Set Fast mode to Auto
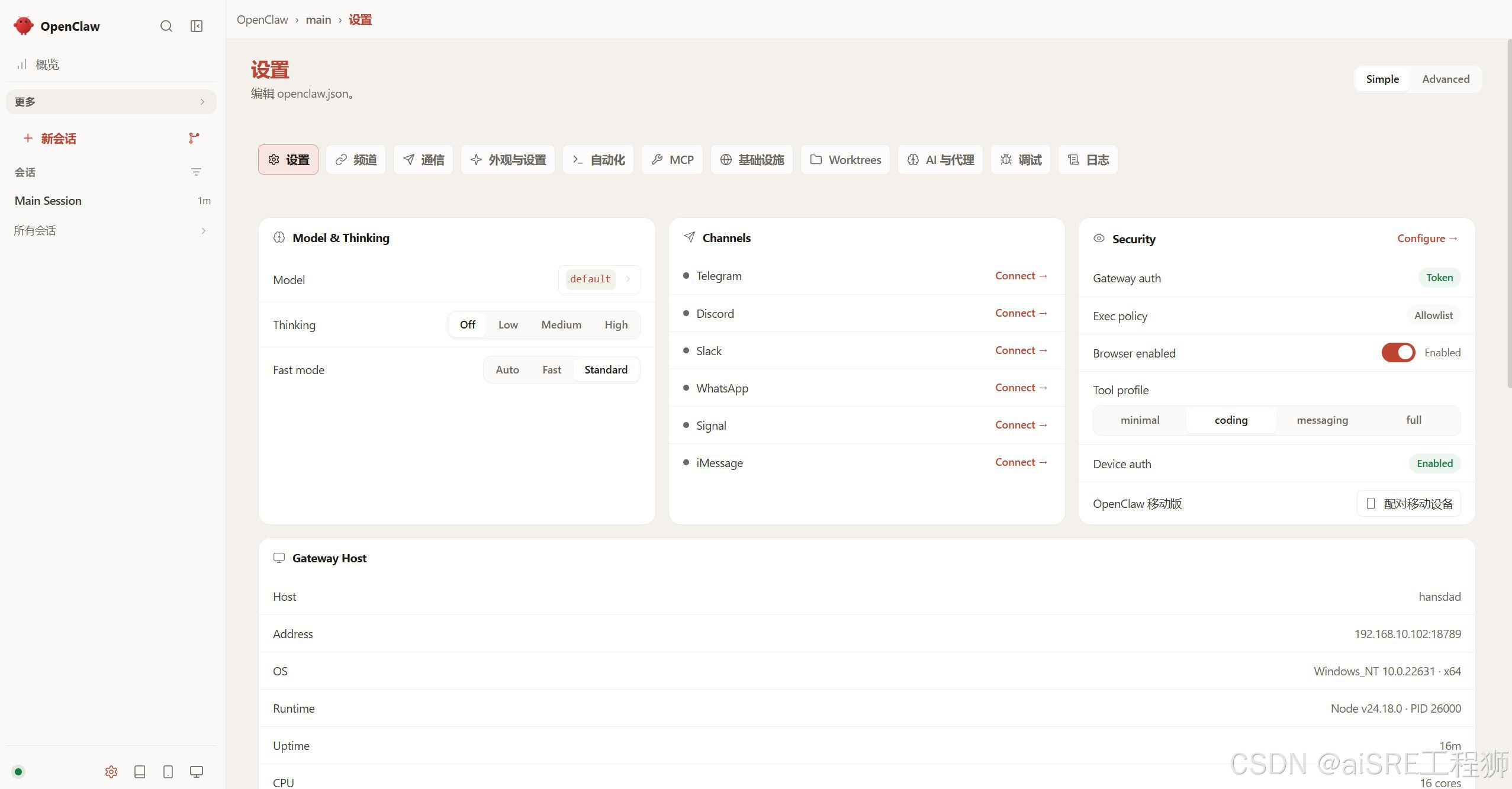The height and width of the screenshot is (789, 1512). [x=507, y=369]
